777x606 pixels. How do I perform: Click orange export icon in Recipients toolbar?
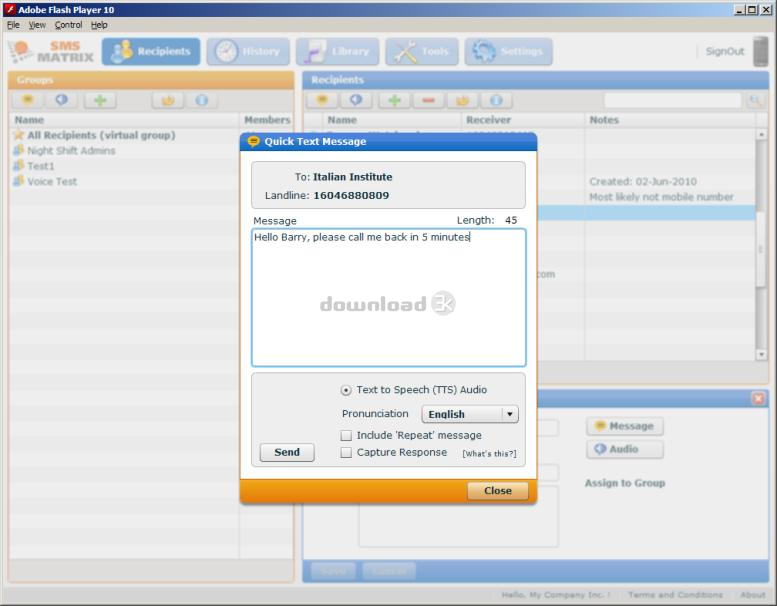coord(462,100)
